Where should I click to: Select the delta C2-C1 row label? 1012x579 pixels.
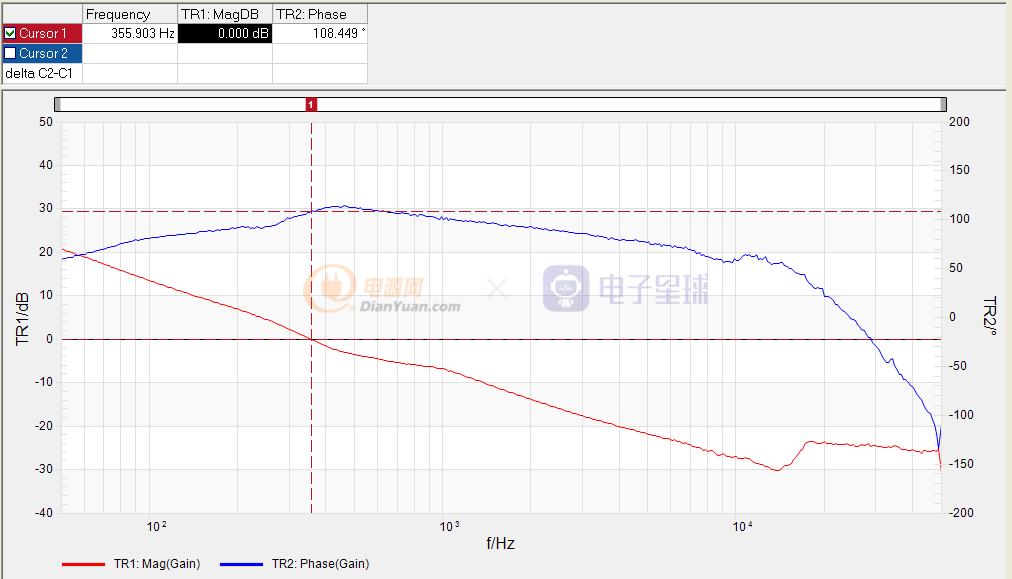tap(42, 73)
